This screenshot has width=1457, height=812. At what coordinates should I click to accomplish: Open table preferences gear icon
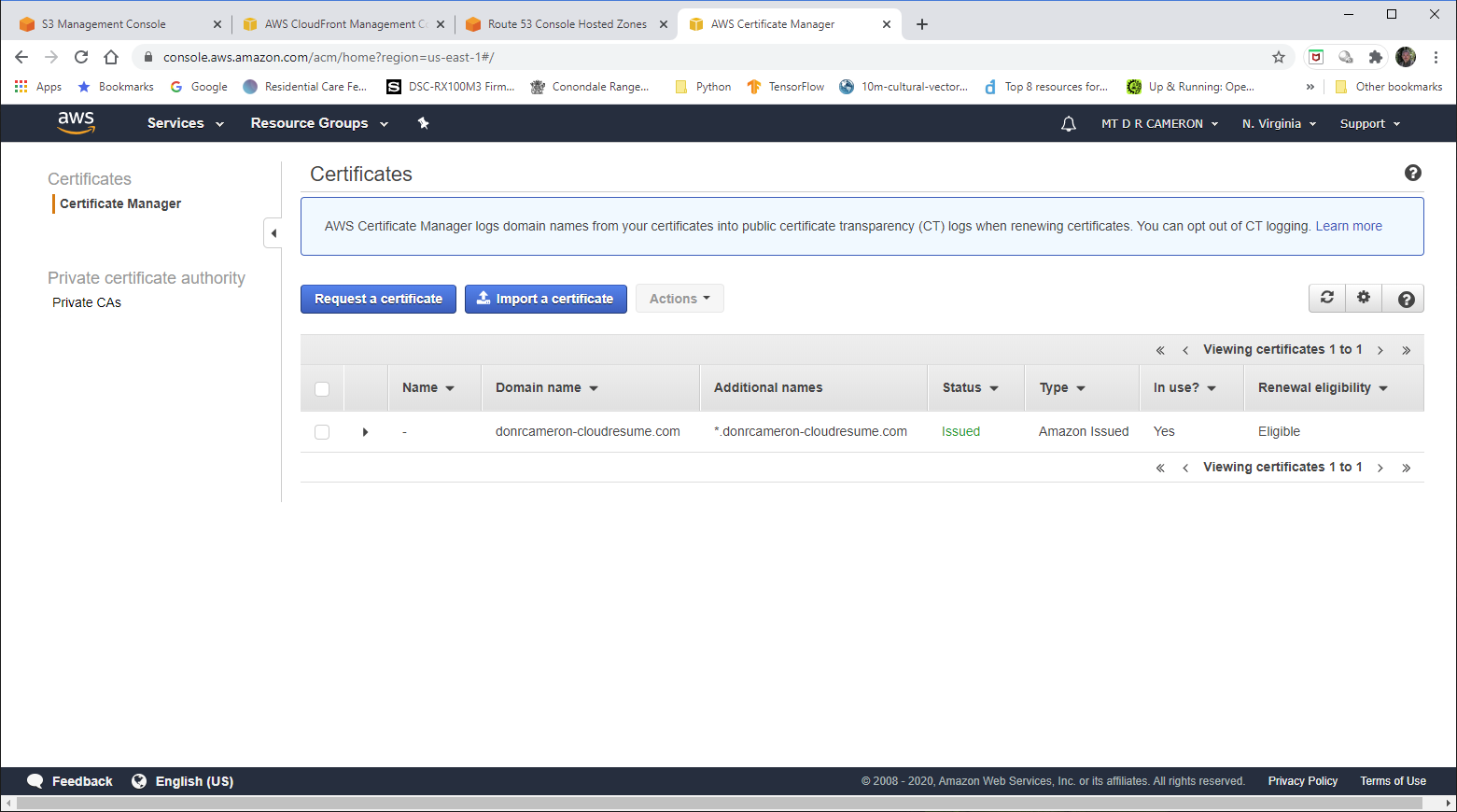(x=1364, y=298)
